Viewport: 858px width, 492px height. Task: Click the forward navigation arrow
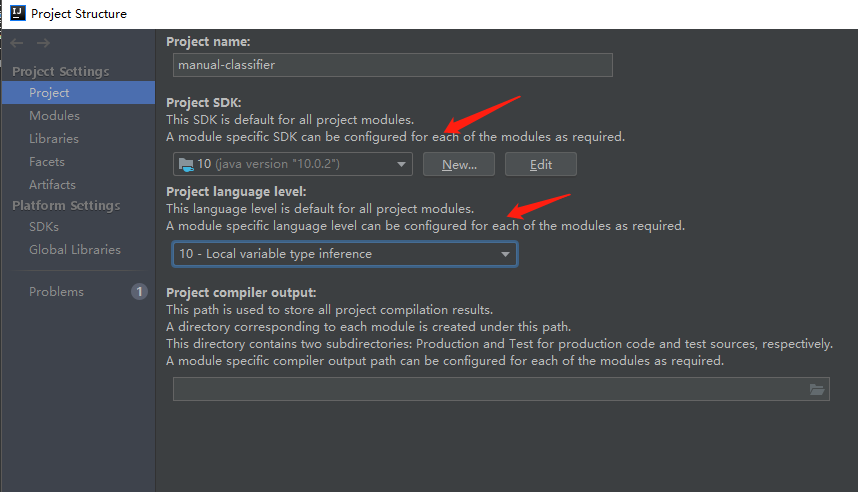click(44, 43)
